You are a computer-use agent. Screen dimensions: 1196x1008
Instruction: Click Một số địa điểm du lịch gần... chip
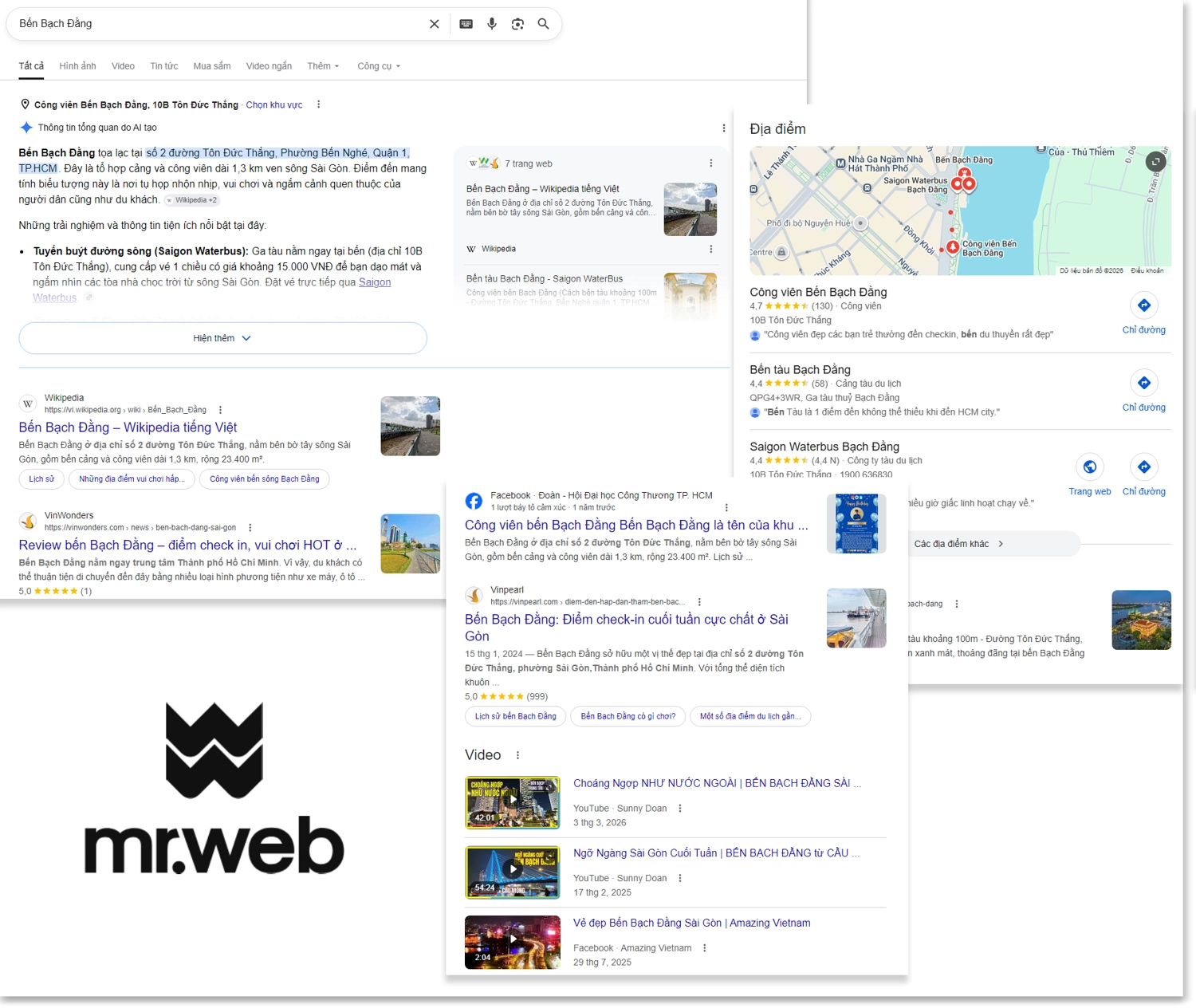(750, 716)
